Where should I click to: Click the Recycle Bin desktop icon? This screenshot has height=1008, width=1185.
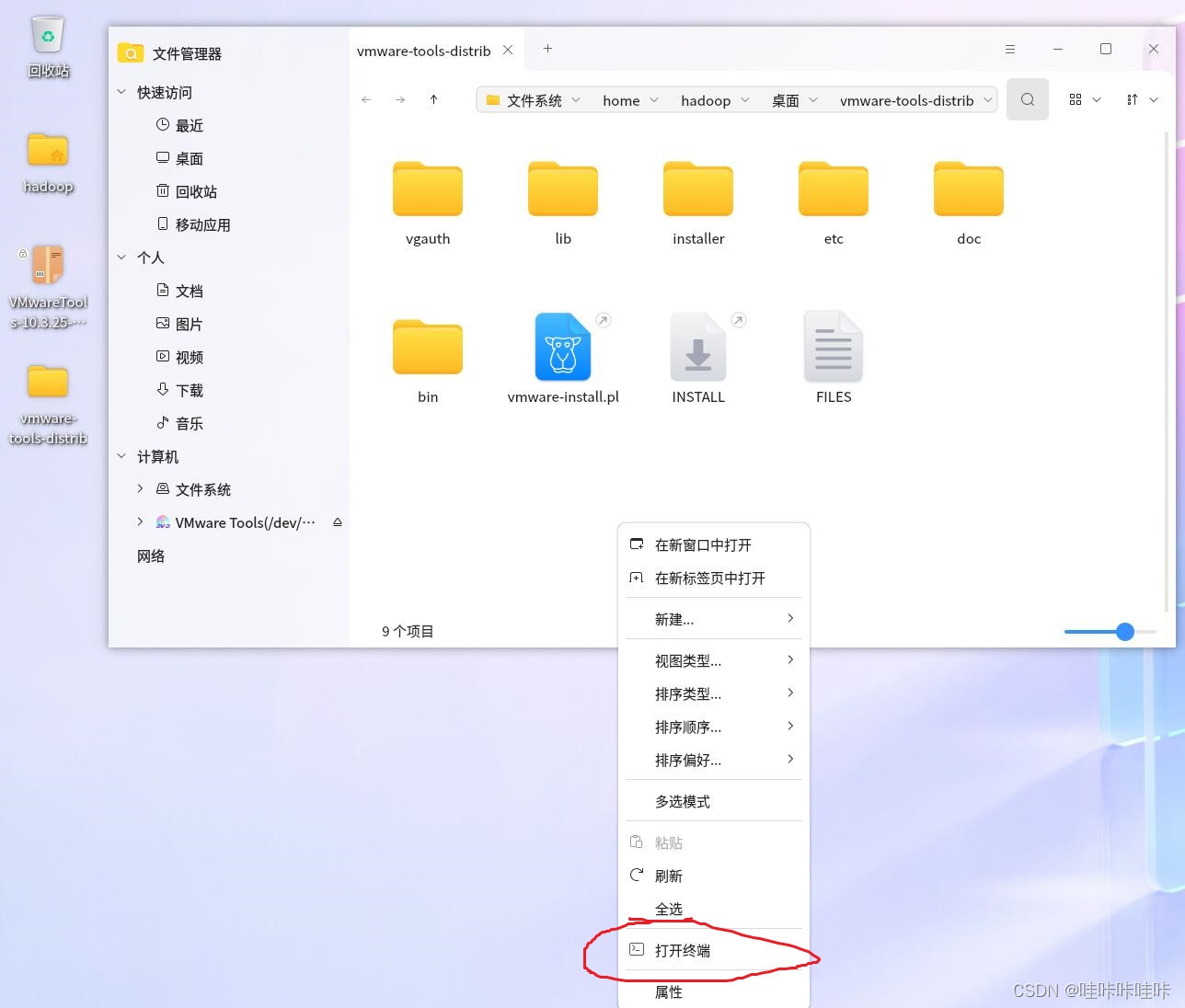pyautogui.click(x=48, y=46)
